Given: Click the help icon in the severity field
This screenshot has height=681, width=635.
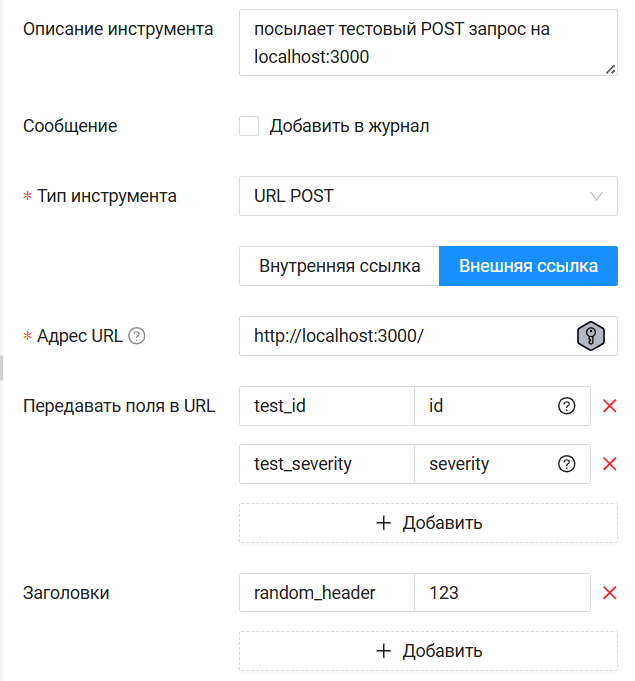Looking at the screenshot, I should (x=567, y=464).
